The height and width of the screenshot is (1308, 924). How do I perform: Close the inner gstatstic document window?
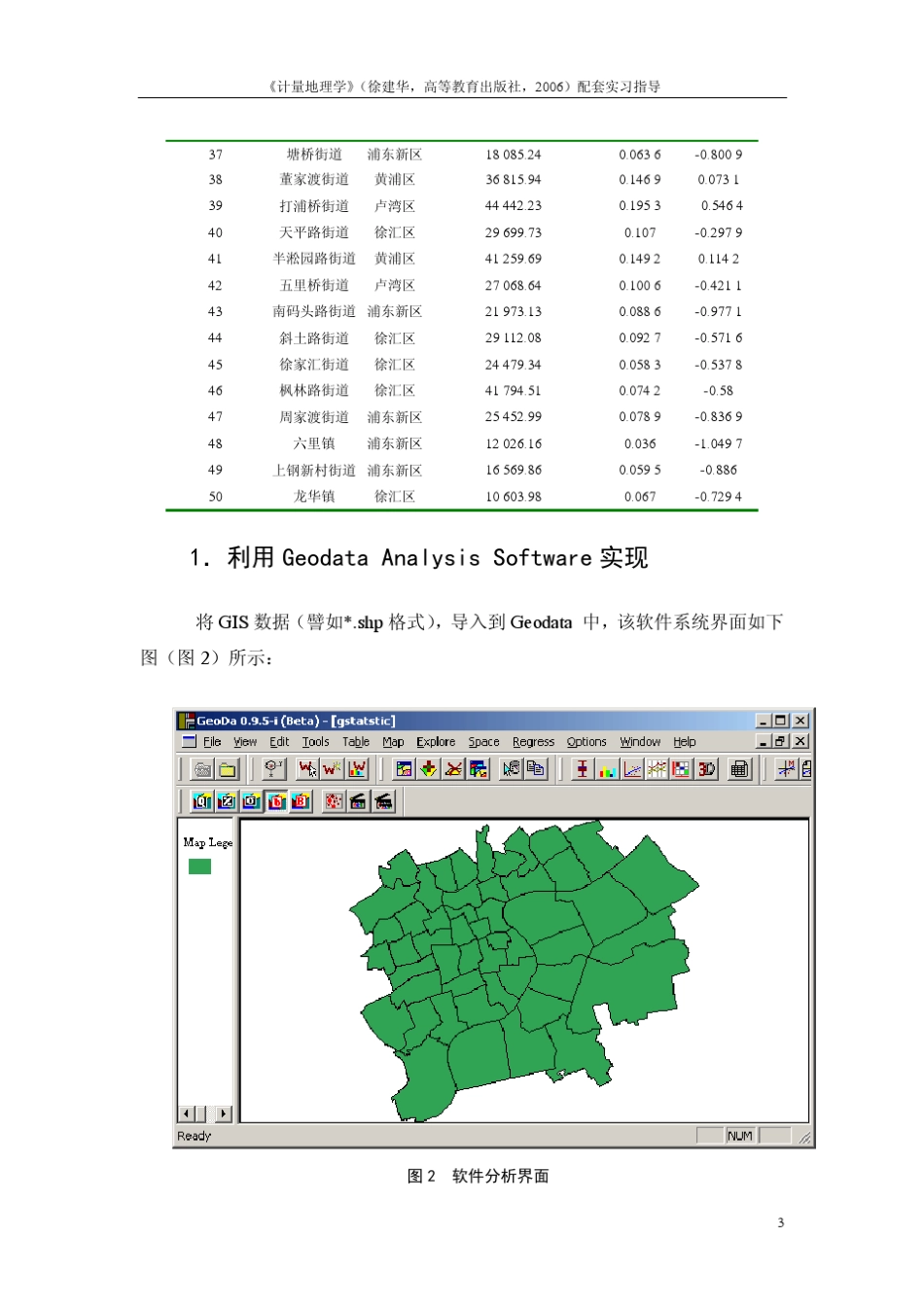pyautogui.click(x=800, y=742)
